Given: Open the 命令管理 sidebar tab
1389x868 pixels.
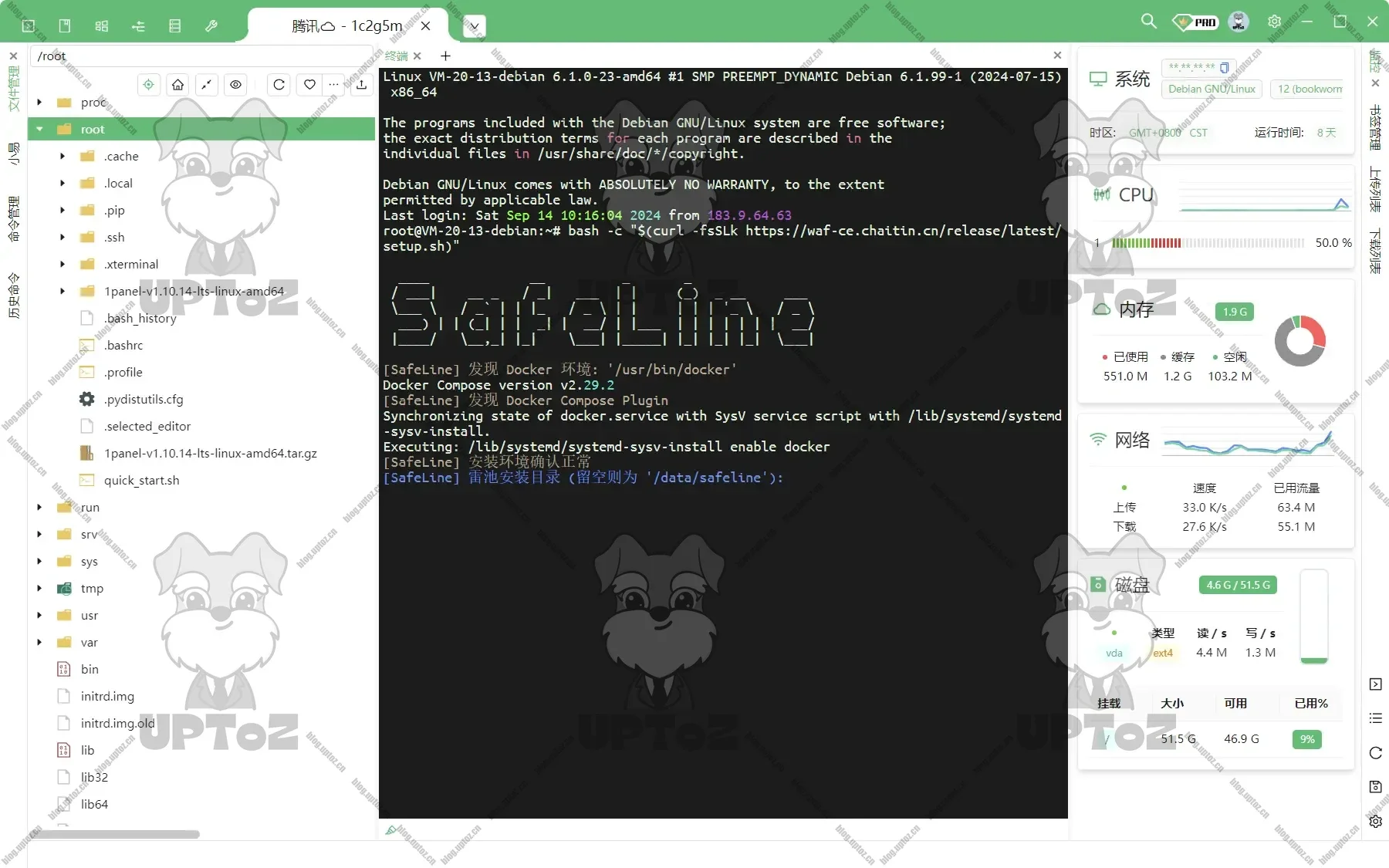Looking at the screenshot, I should click(13, 219).
